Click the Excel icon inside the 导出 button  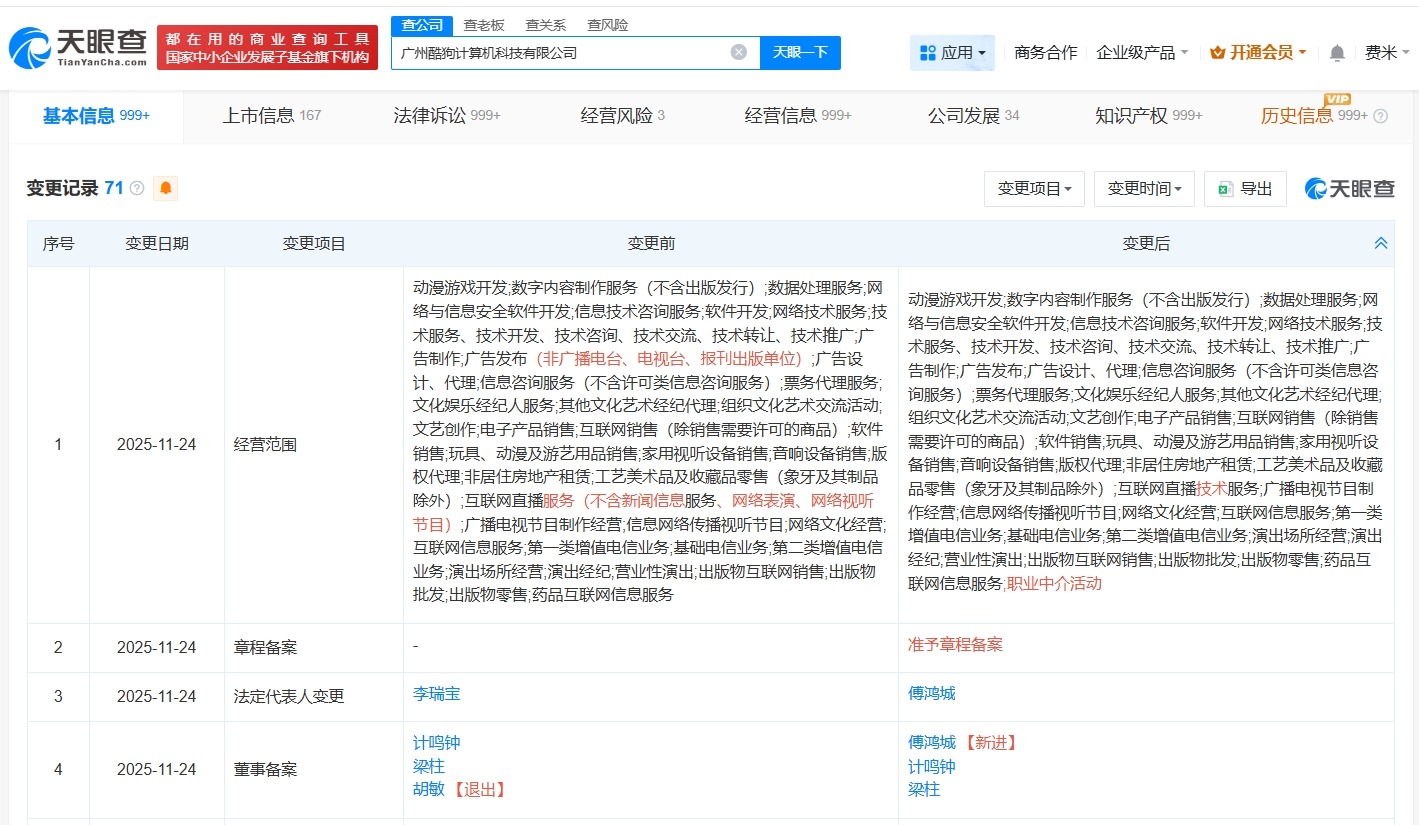point(1226,189)
